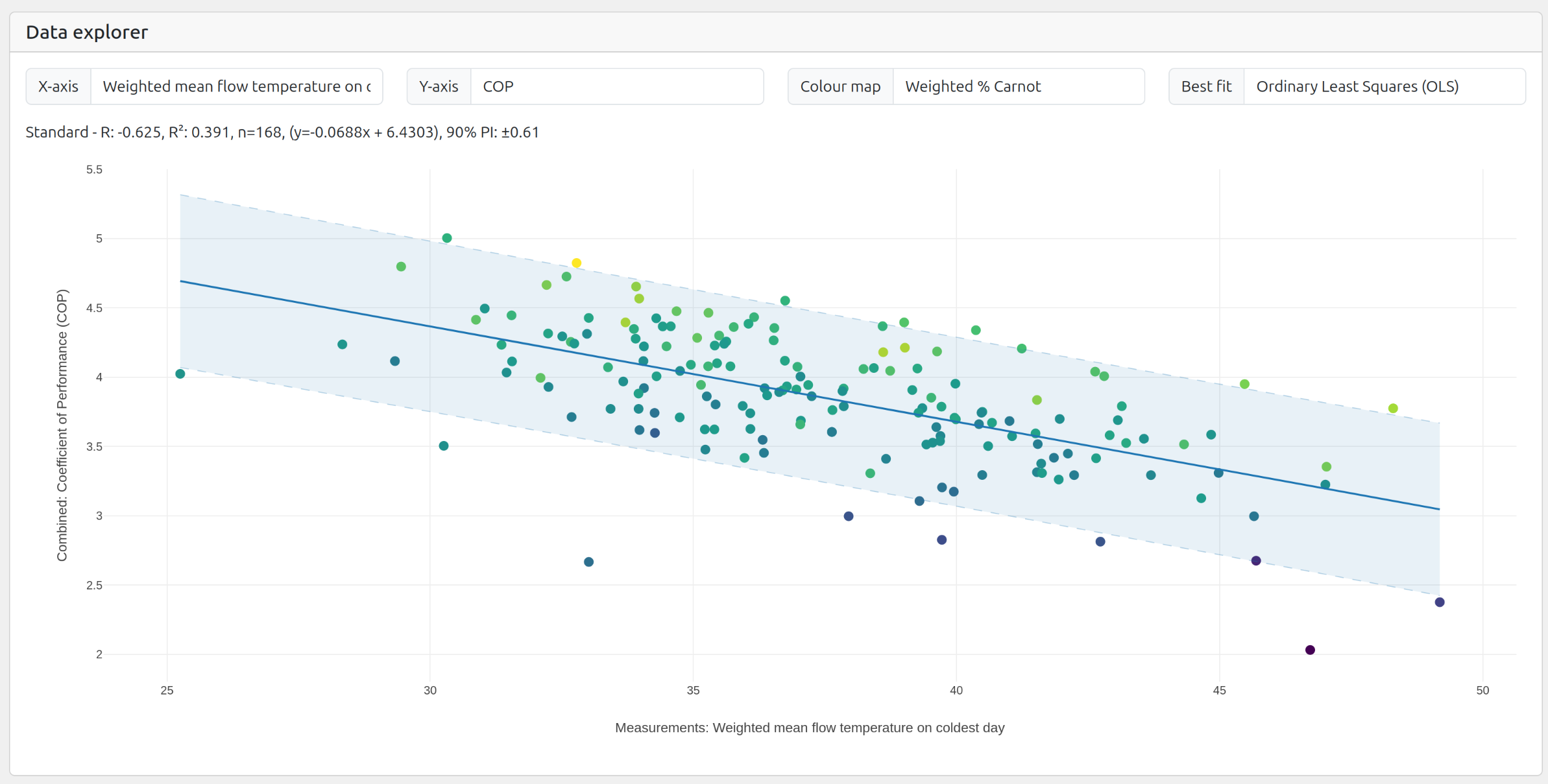Click the green data point at COP 5

pos(447,238)
